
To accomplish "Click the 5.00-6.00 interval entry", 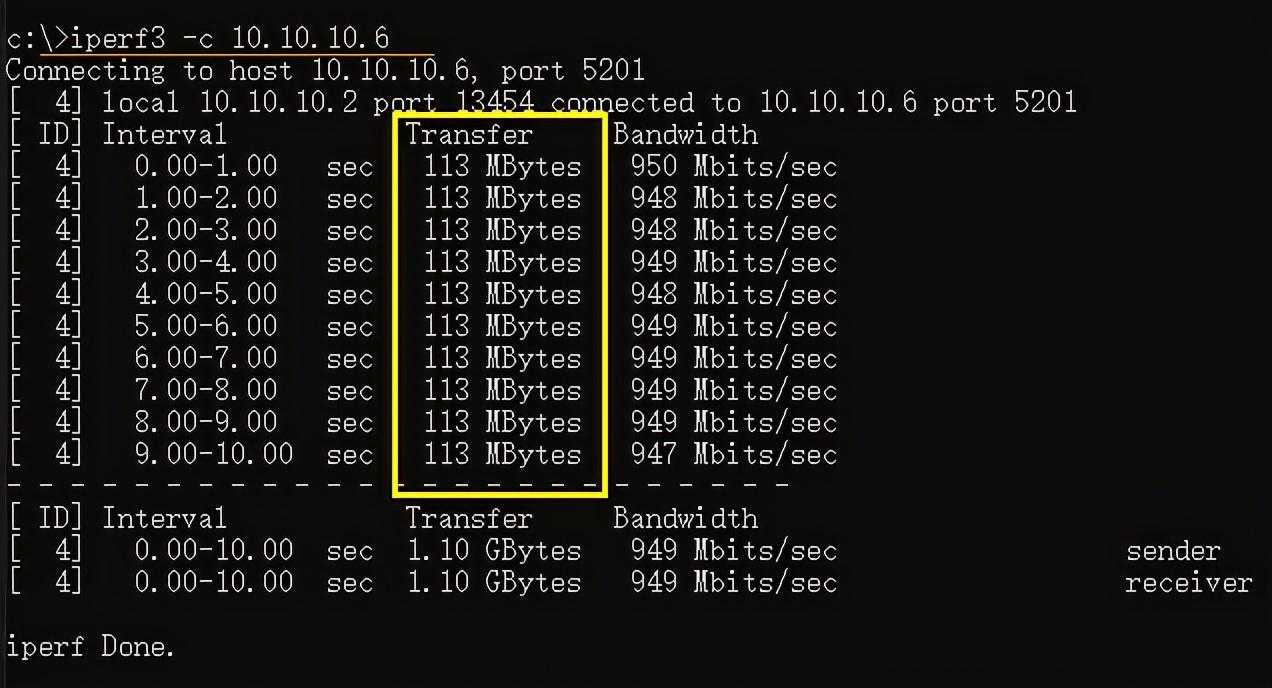I will (x=206, y=326).
